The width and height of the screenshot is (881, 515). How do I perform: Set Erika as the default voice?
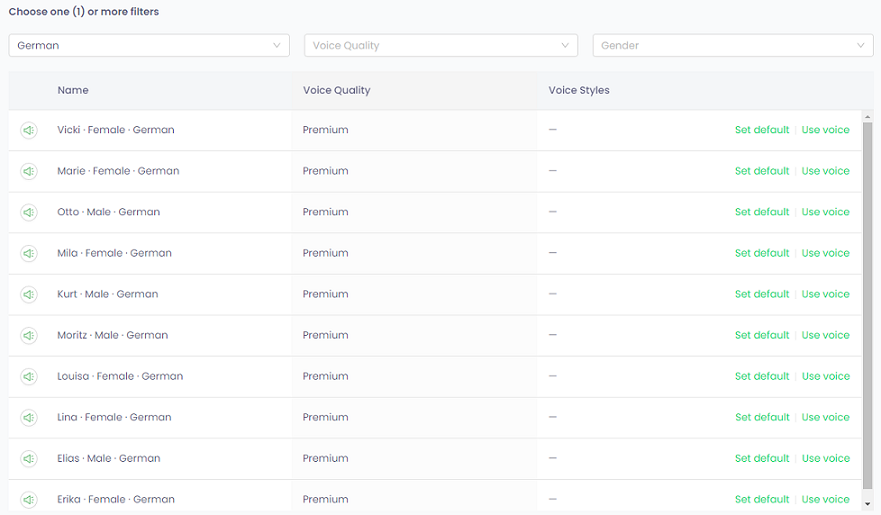762,499
